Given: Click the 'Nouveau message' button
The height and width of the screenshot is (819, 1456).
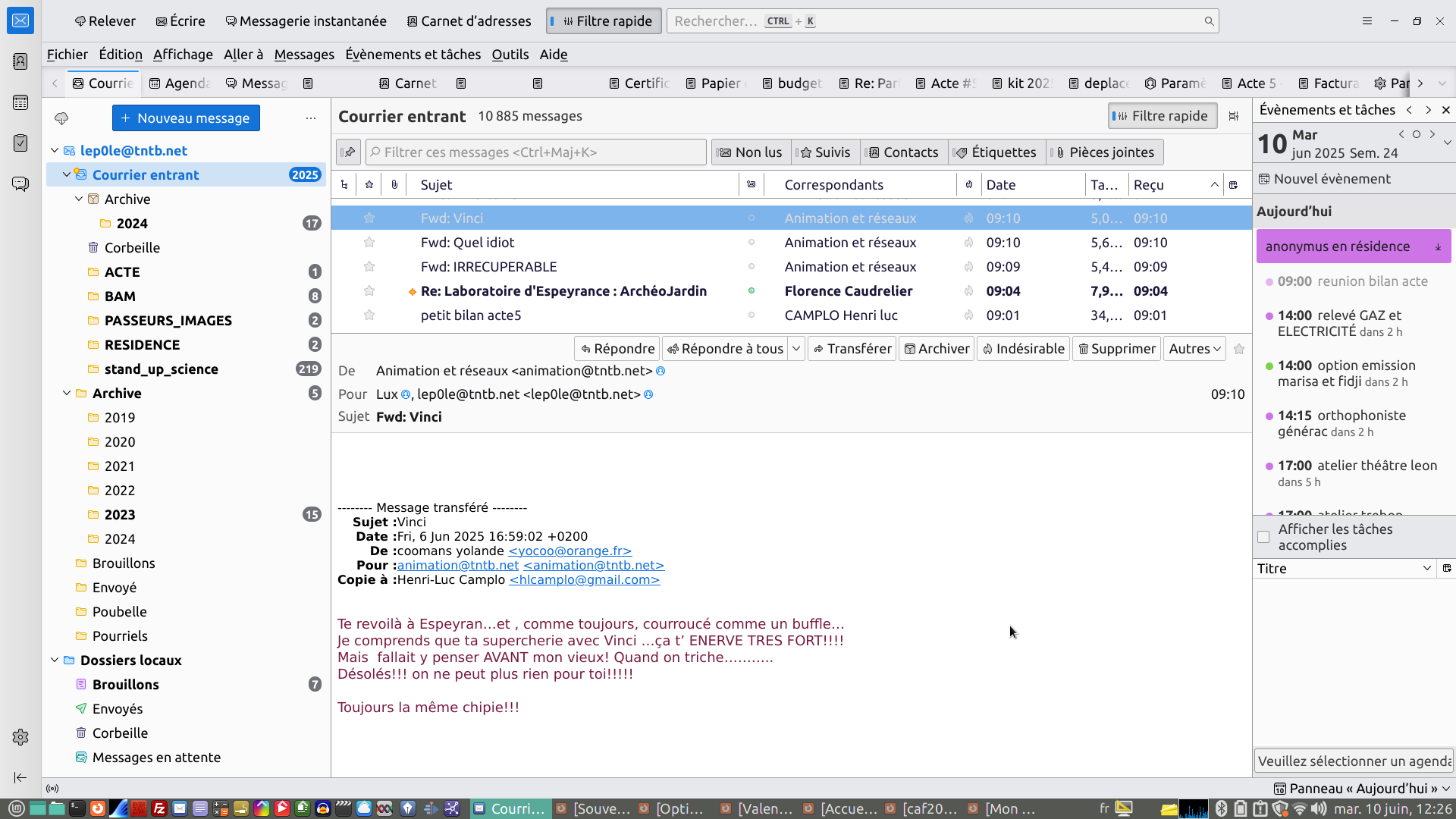Looking at the screenshot, I should tap(186, 118).
